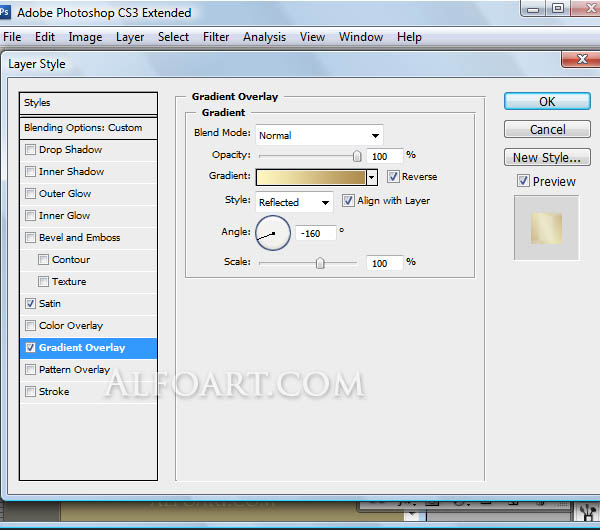Uncheck the Reverse gradient checkbox
The width and height of the screenshot is (600, 530).
(393, 176)
